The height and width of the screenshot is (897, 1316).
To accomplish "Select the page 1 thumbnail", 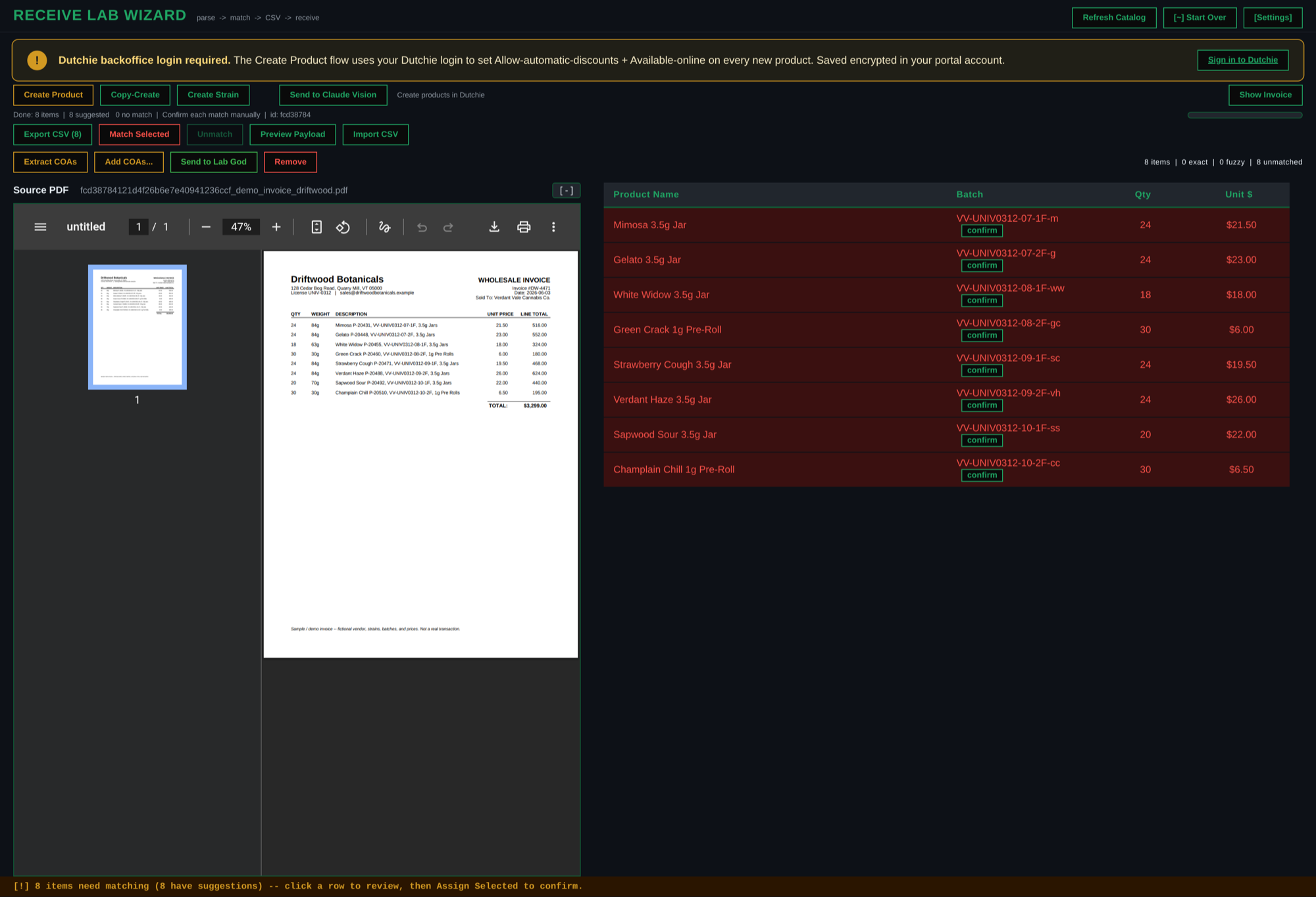I will [138, 327].
